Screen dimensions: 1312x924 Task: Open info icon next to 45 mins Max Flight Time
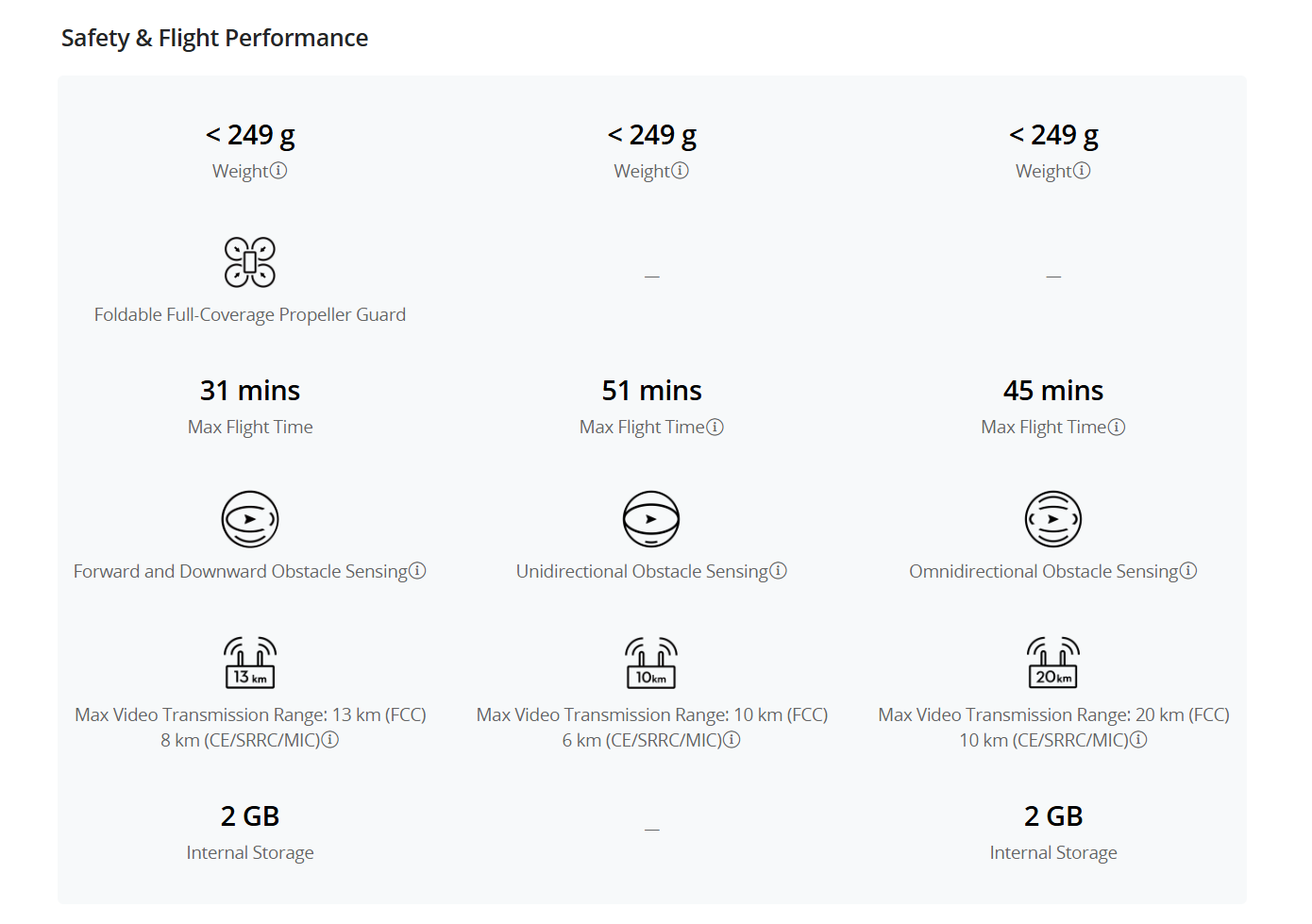click(x=1117, y=427)
